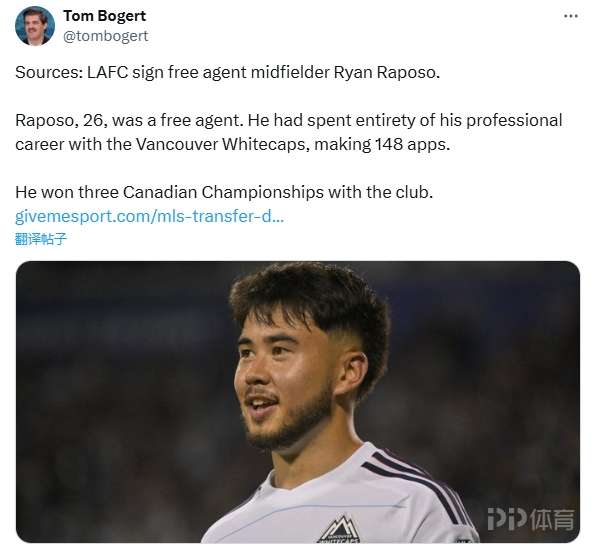Click the word "LAFC" in the first line
The width and height of the screenshot is (595, 551).
point(108,72)
